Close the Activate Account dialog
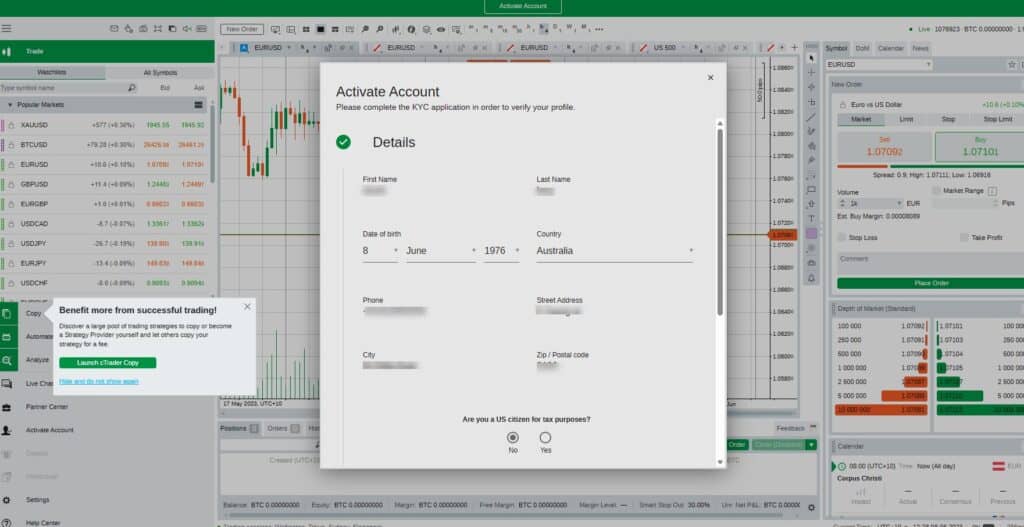The height and width of the screenshot is (527, 1024). 711,78
